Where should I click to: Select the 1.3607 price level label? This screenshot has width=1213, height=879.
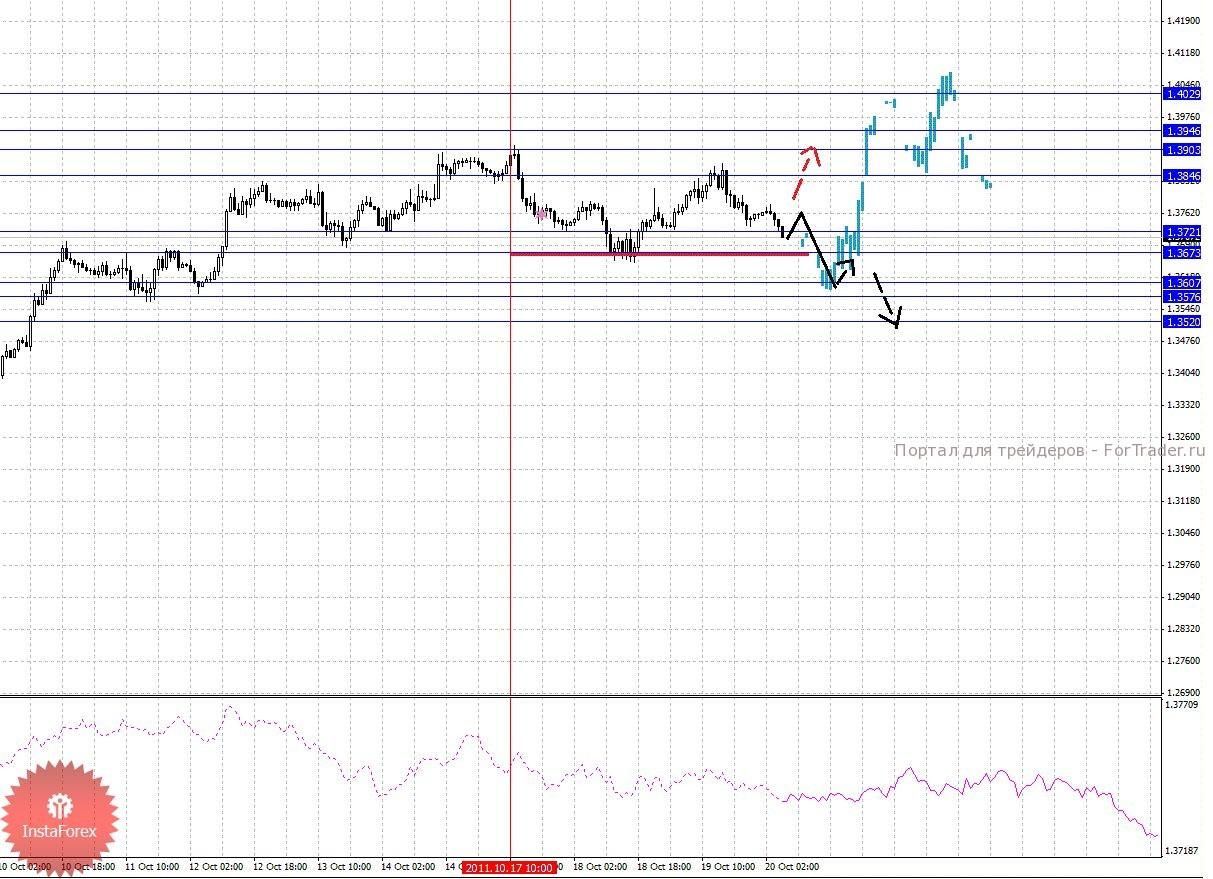[1182, 283]
